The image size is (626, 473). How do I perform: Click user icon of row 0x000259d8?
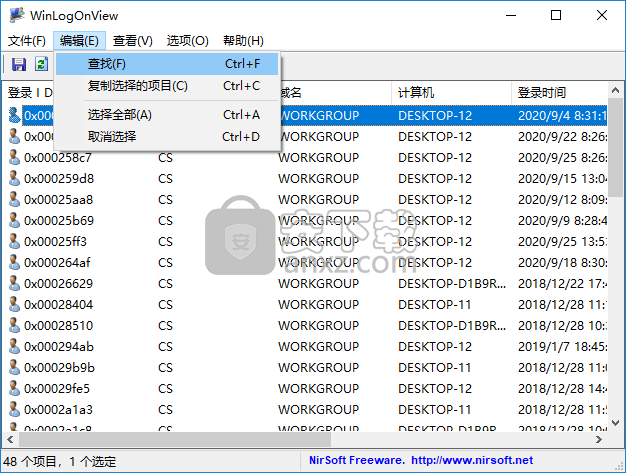(x=14, y=178)
